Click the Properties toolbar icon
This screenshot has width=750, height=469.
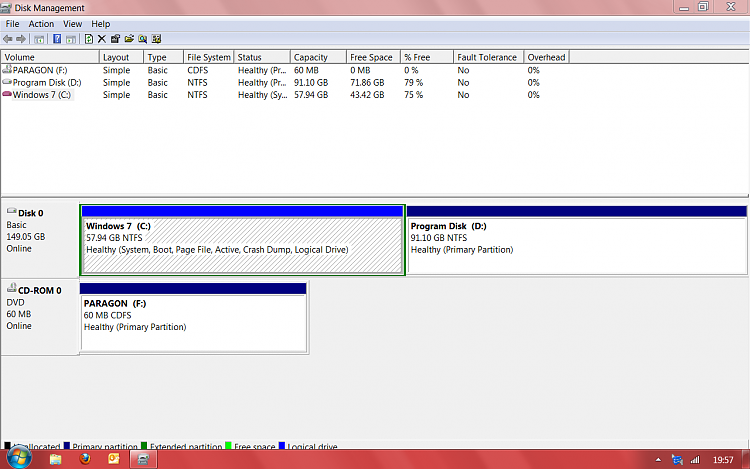[115, 39]
